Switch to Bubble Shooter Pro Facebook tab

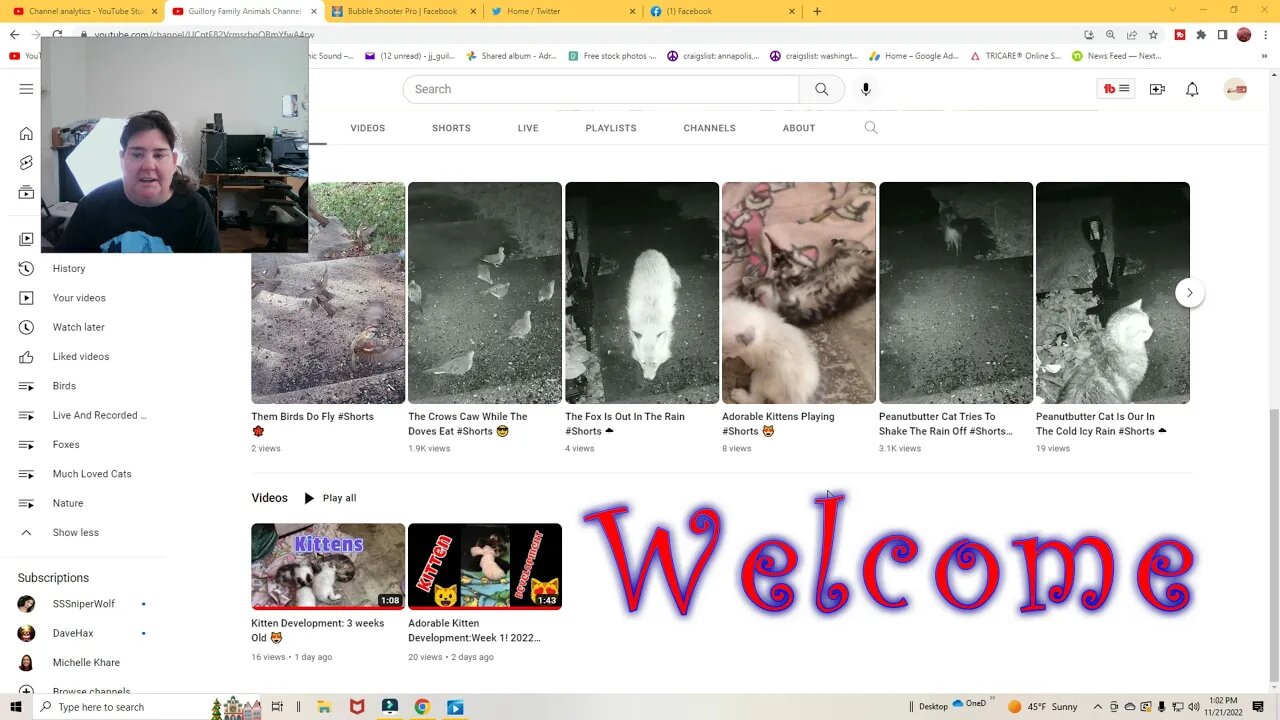tap(404, 11)
